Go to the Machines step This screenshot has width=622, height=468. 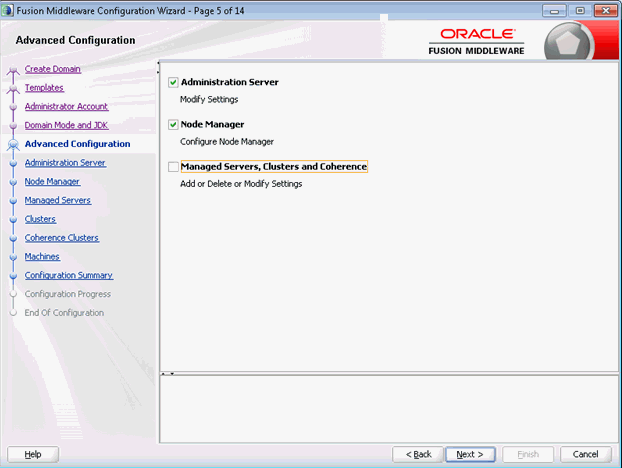point(42,257)
